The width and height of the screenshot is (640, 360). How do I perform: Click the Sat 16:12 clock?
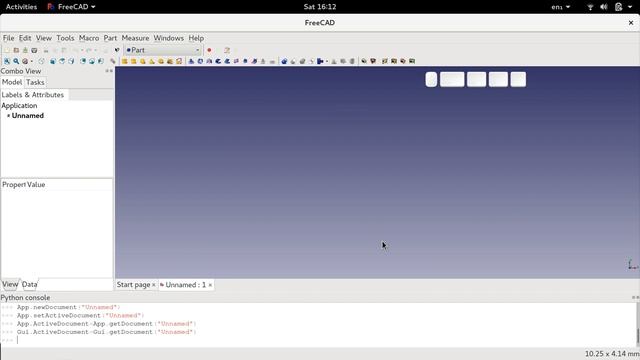pyautogui.click(x=320, y=7)
